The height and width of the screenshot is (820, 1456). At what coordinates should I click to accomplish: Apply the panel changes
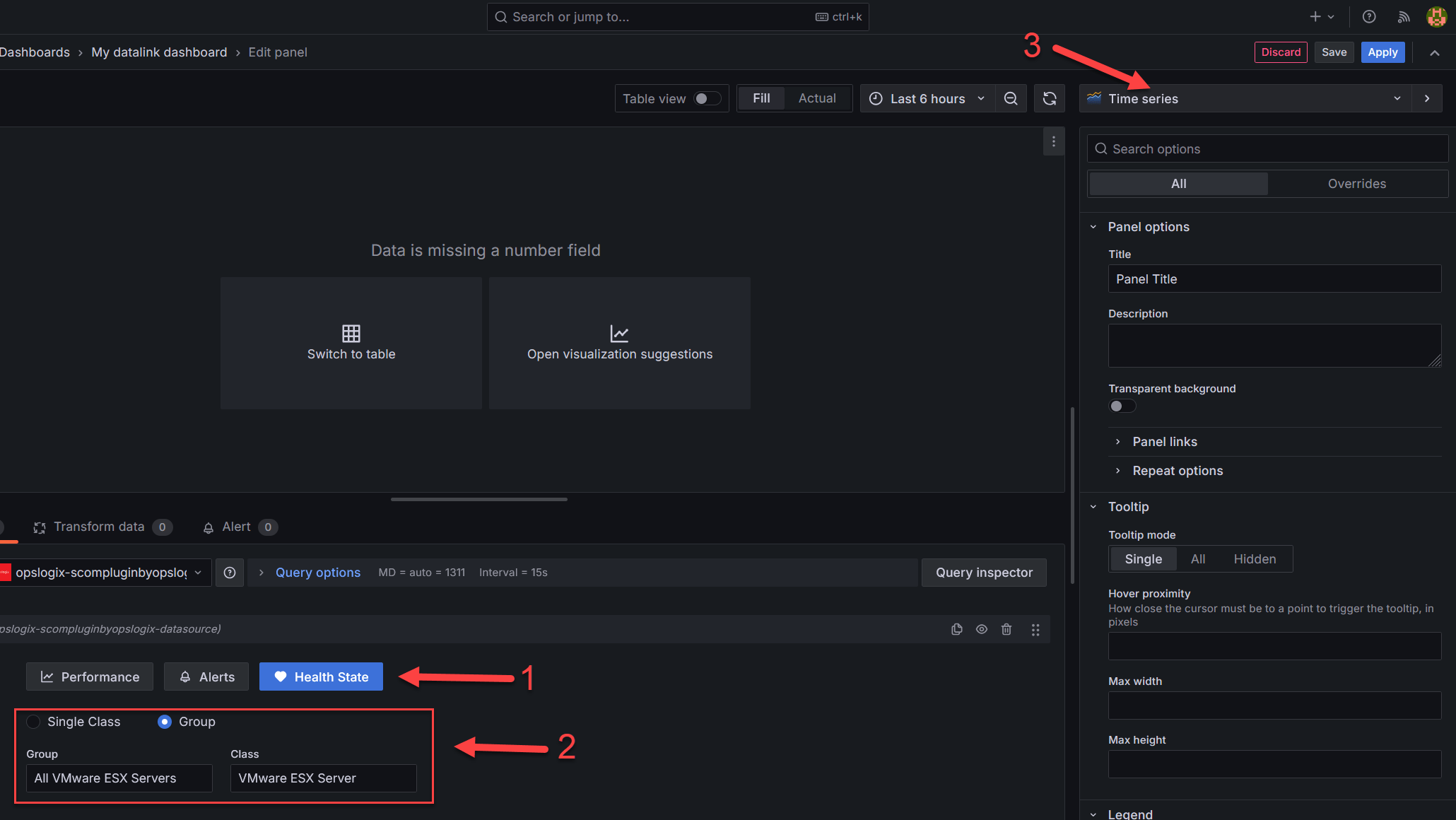click(1382, 52)
